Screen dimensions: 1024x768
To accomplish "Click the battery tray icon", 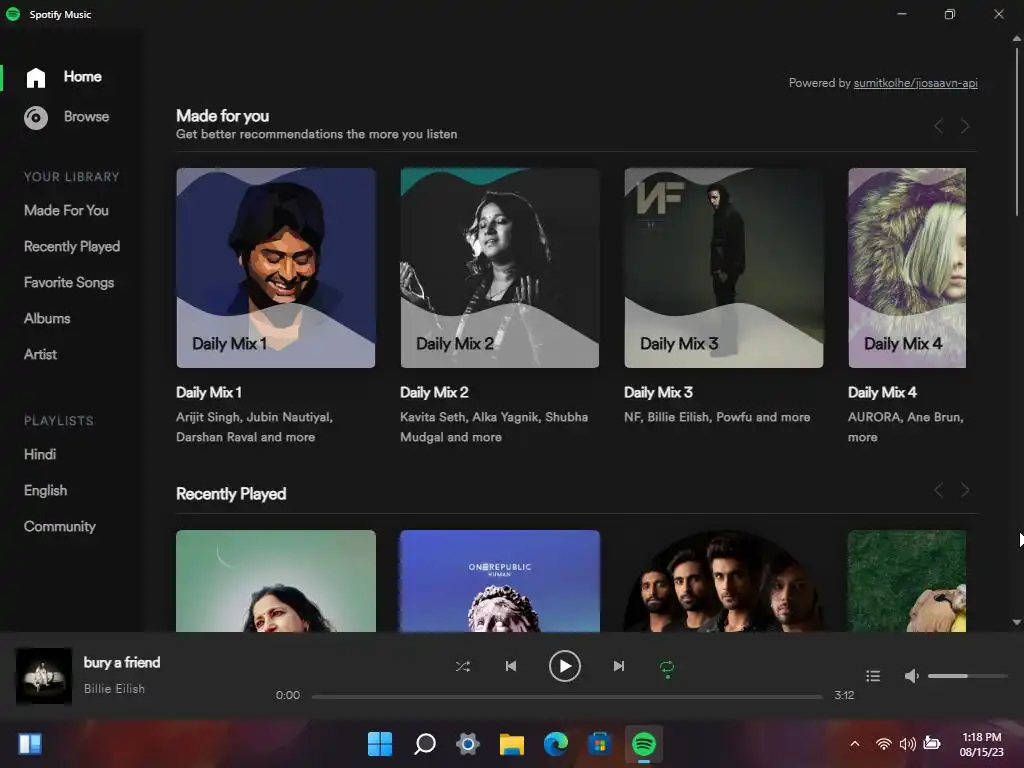I will [x=932, y=744].
